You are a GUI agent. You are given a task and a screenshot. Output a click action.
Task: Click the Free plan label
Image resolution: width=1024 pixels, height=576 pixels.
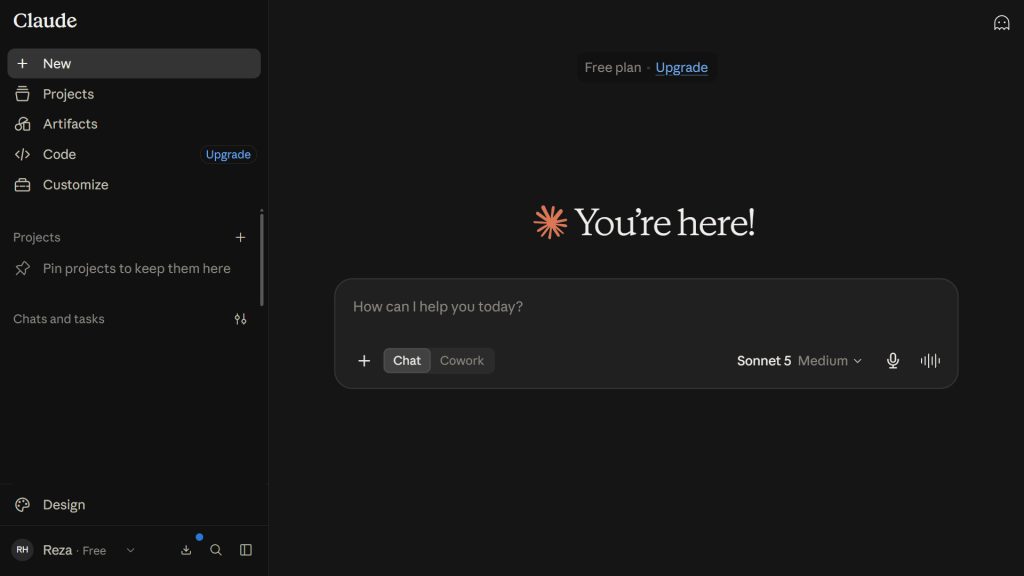coord(613,67)
